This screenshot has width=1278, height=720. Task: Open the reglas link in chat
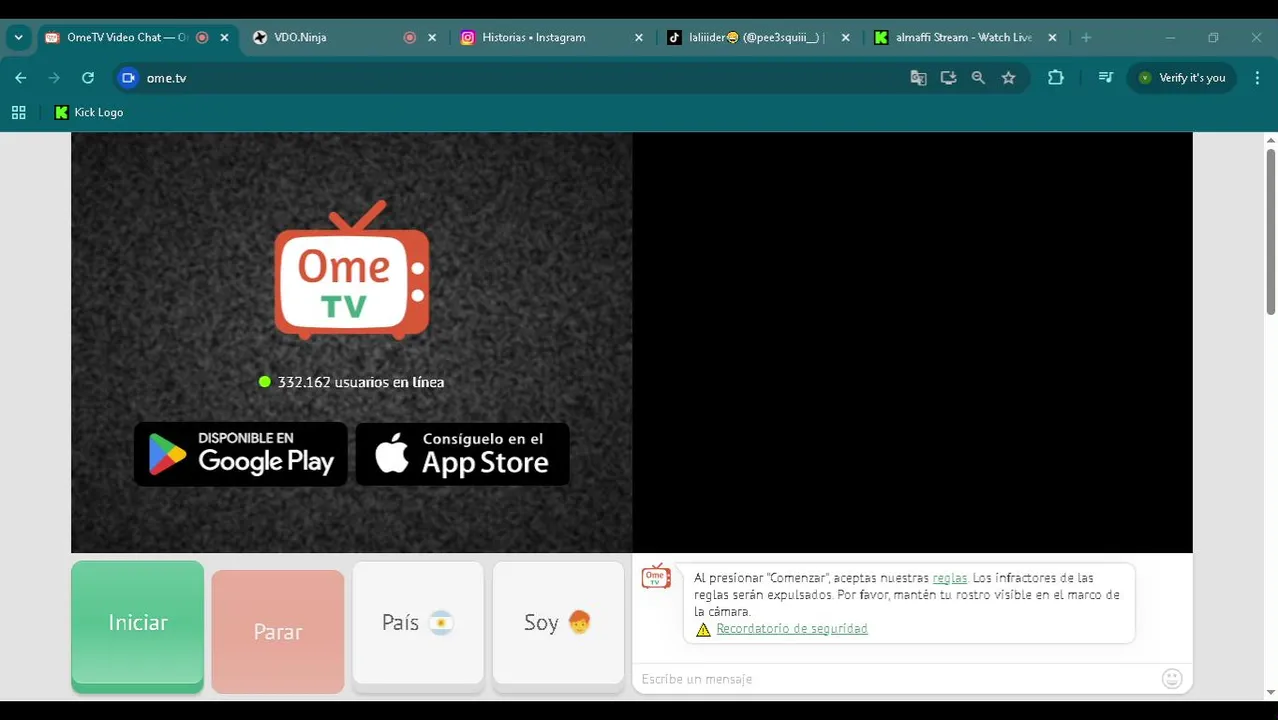click(950, 578)
